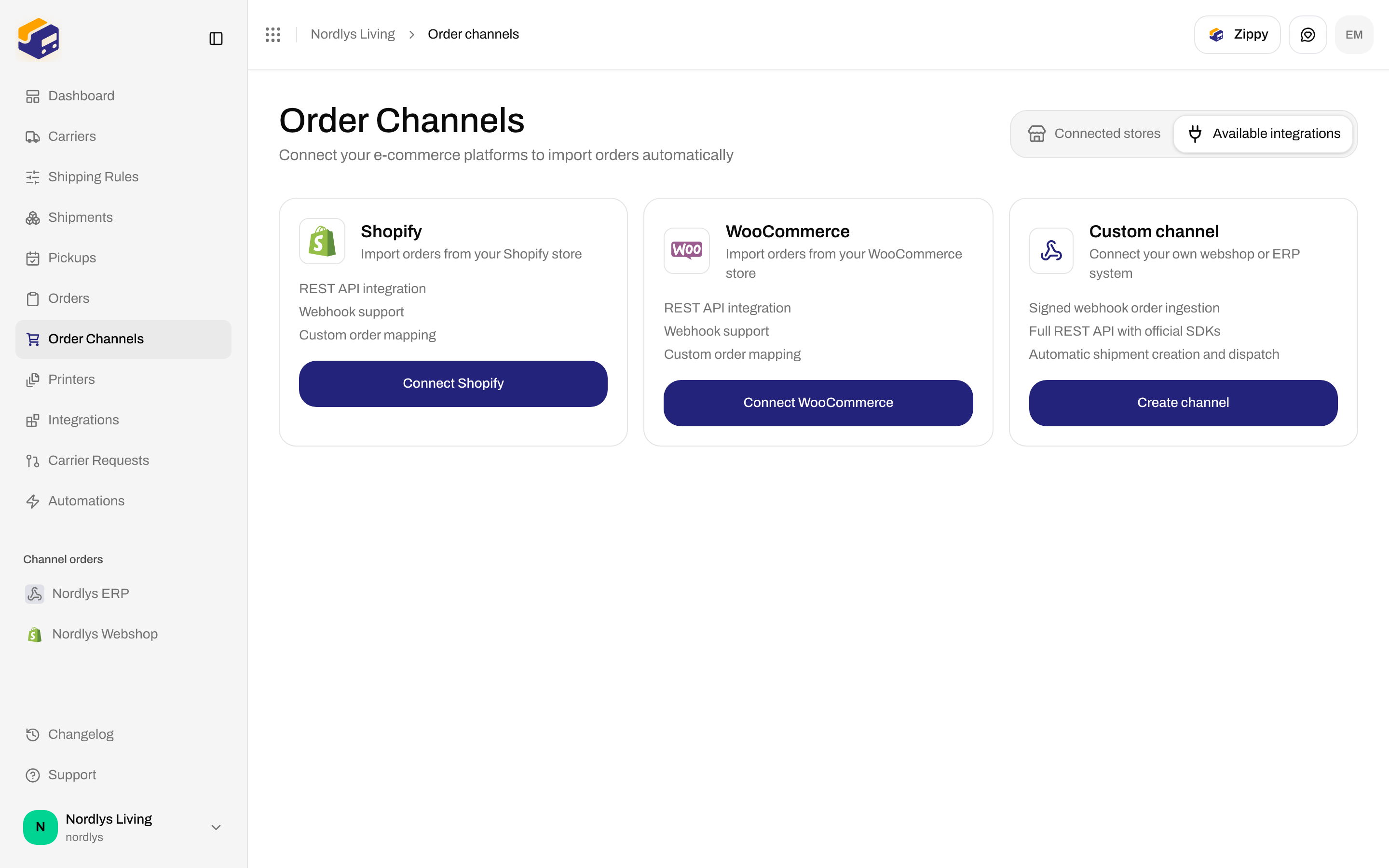
Task: Open the chat support icon
Action: click(1307, 34)
